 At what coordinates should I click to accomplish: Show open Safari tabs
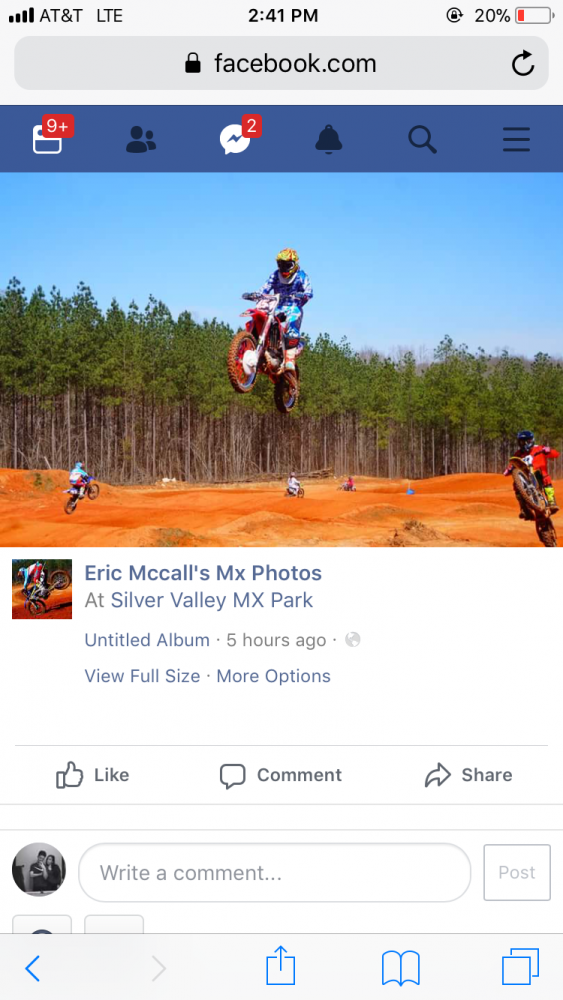tap(520, 967)
